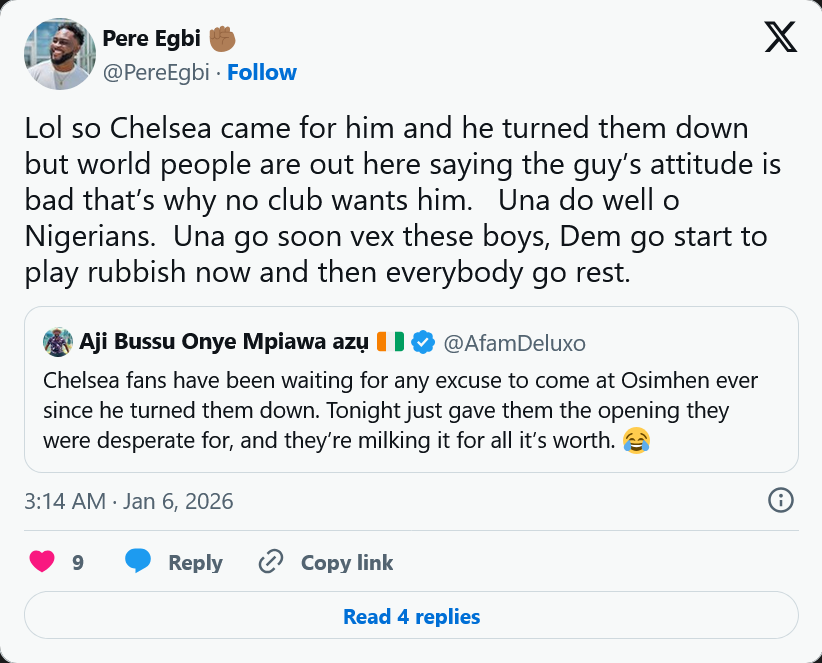Click the main tweet text body

[400, 201]
